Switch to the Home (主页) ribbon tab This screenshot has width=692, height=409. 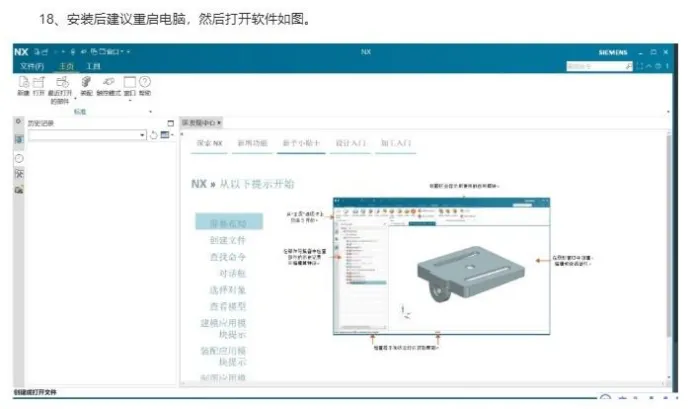(x=66, y=66)
